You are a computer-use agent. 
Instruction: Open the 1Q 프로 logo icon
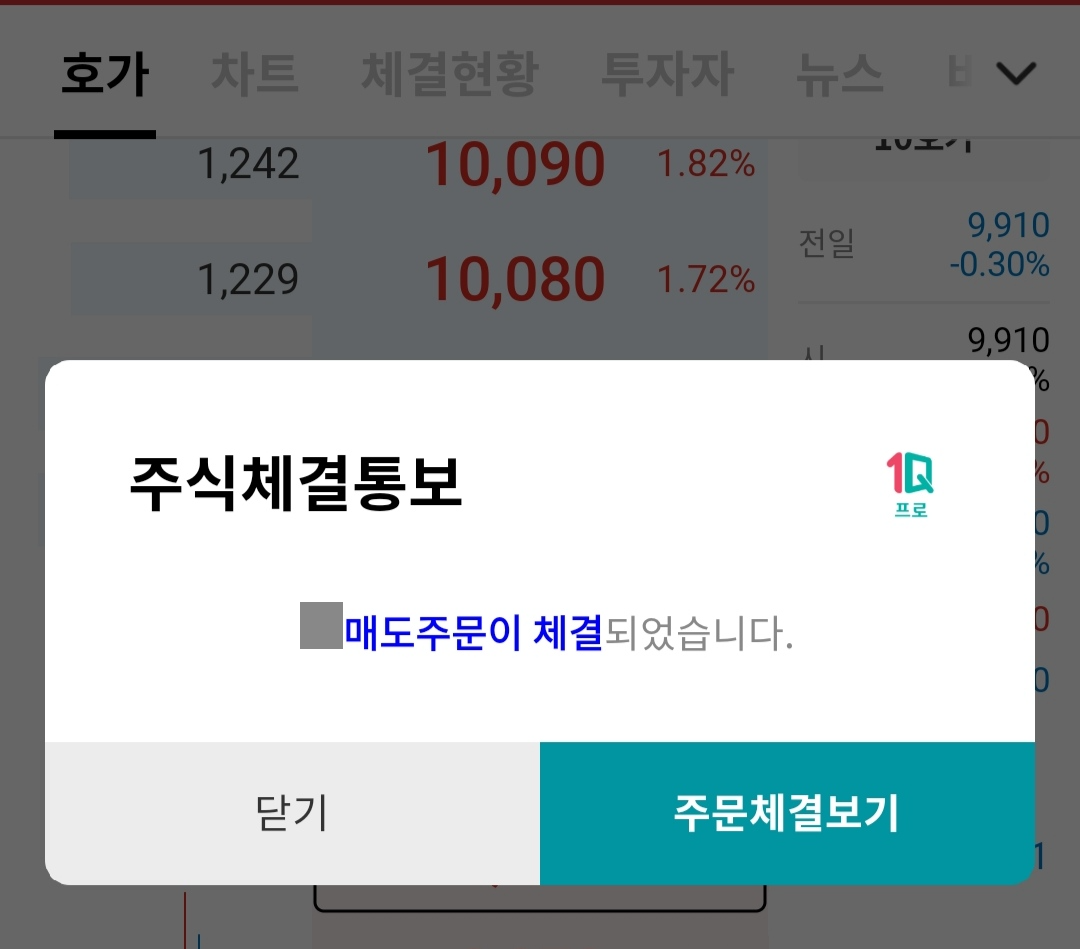[x=910, y=484]
